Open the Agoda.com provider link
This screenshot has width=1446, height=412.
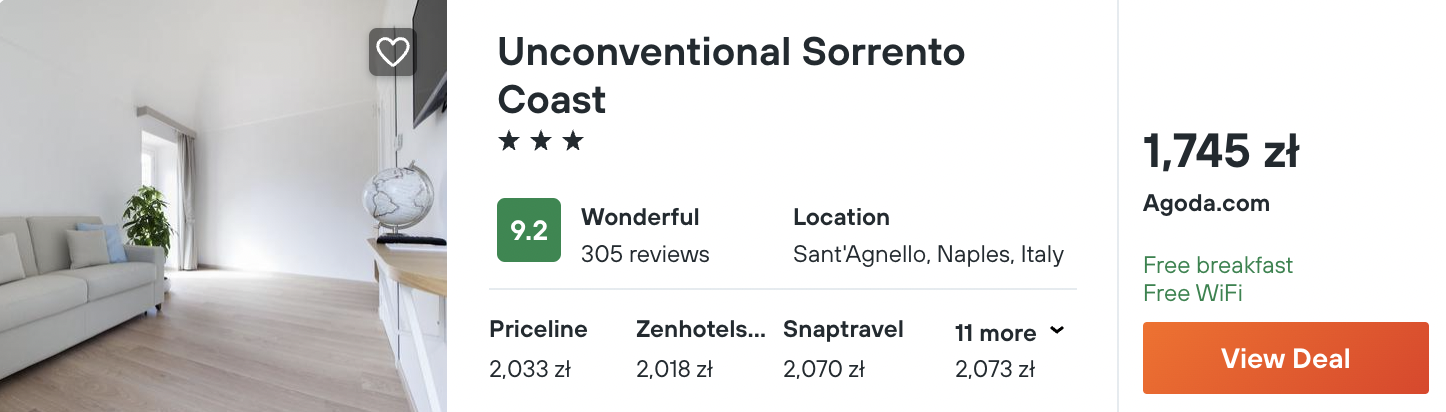[x=1206, y=203]
